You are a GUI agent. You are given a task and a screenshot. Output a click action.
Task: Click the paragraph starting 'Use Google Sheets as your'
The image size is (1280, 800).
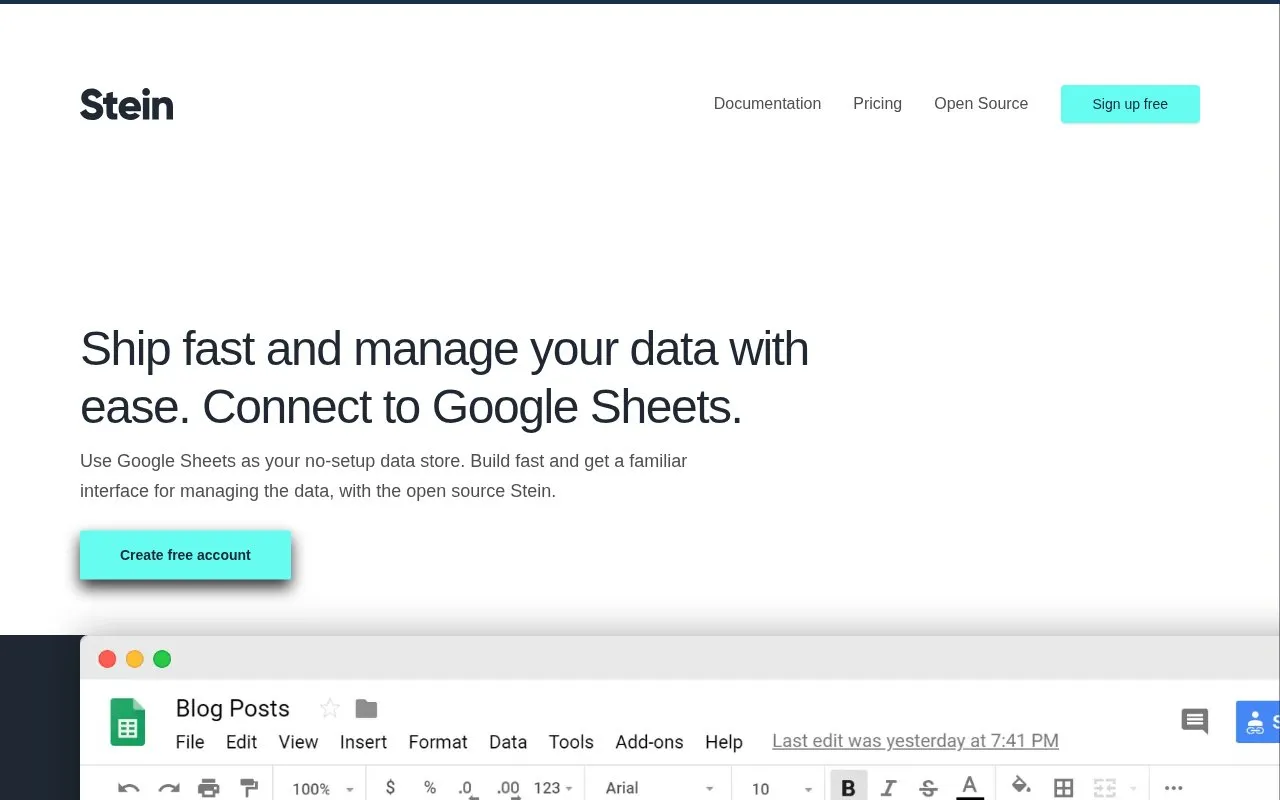(383, 476)
